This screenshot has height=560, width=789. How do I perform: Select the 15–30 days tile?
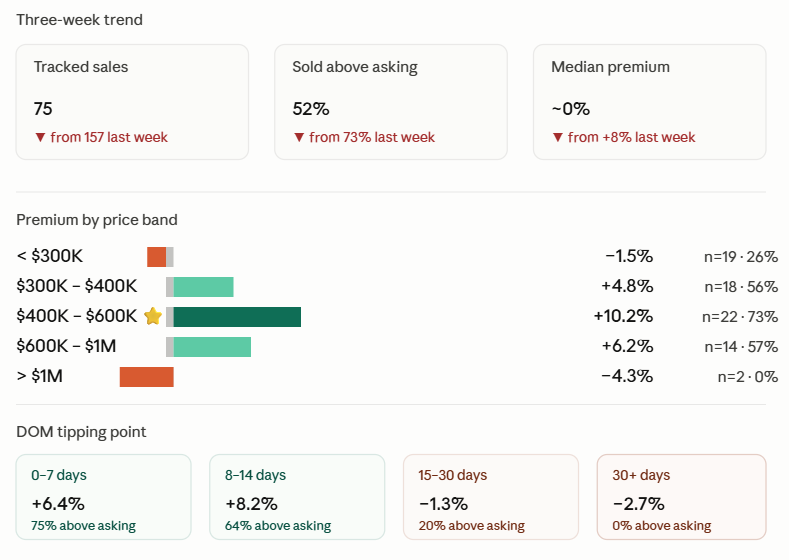click(x=491, y=497)
